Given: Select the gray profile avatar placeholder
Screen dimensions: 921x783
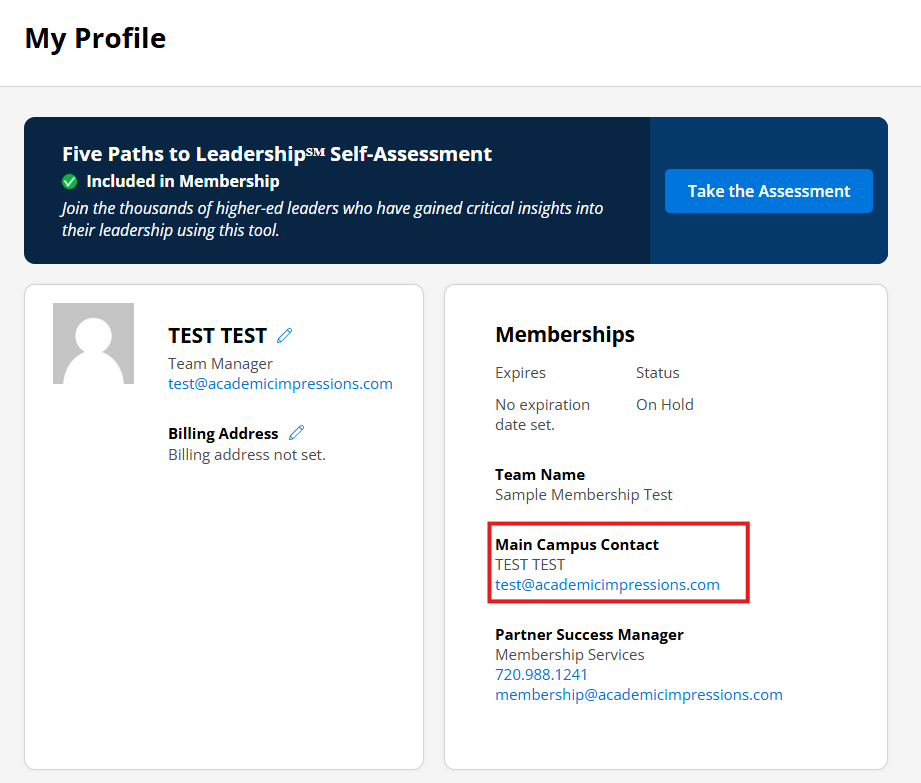Looking at the screenshot, I should (93, 343).
